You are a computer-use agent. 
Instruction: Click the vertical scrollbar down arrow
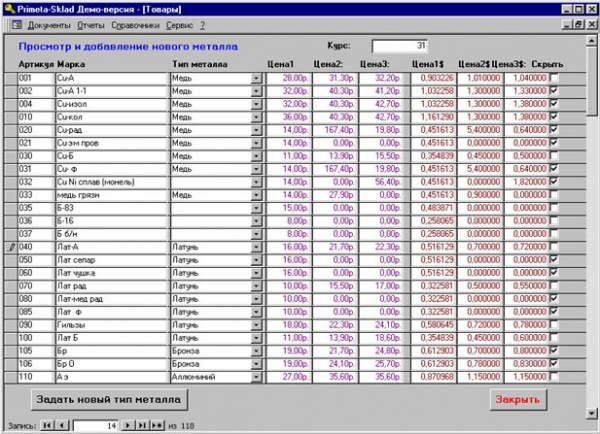[592, 413]
